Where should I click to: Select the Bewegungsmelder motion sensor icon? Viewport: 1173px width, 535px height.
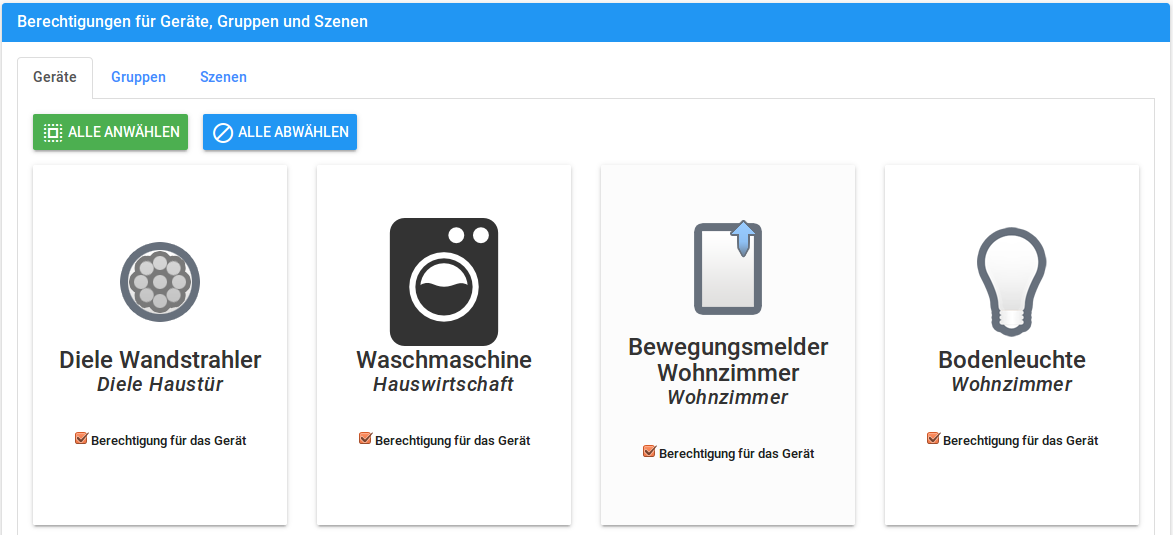click(x=728, y=268)
